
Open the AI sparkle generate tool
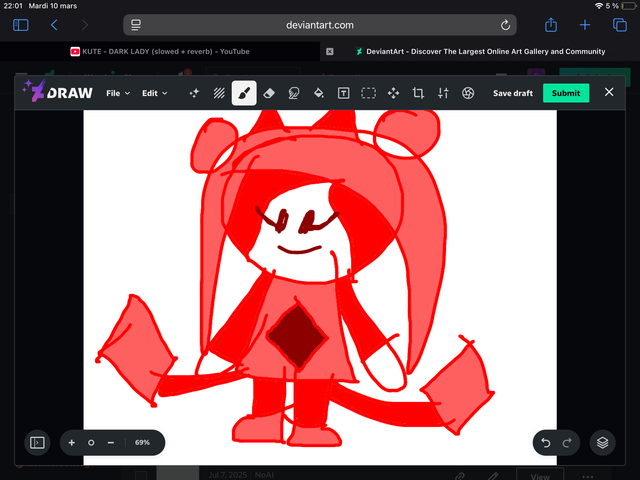[x=194, y=93]
